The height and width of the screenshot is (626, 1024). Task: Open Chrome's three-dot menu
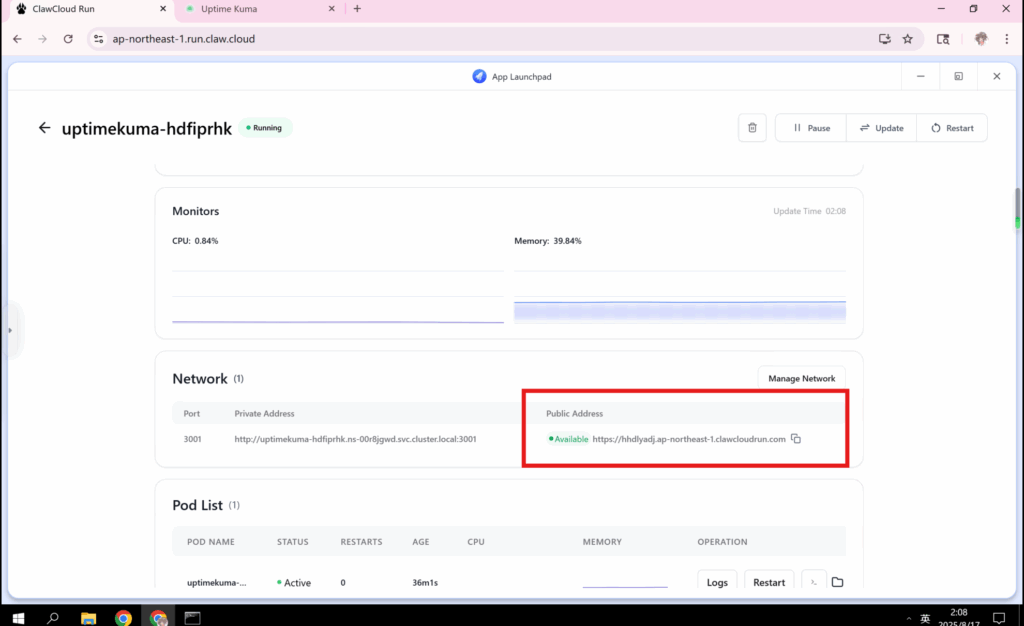[1006, 39]
